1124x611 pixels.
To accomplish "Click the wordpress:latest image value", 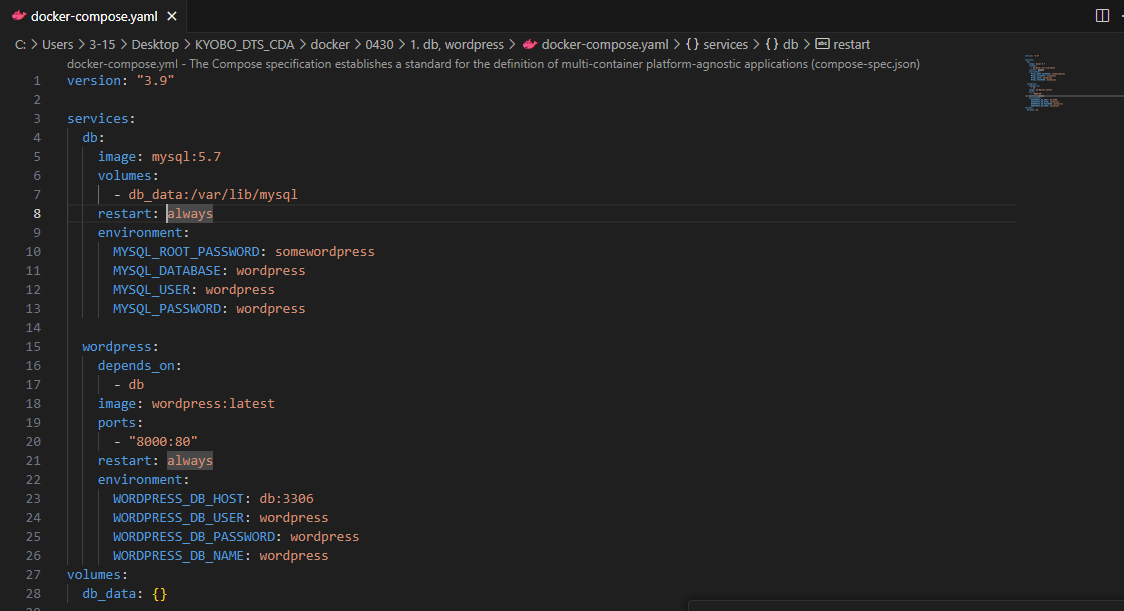I will click(213, 404).
